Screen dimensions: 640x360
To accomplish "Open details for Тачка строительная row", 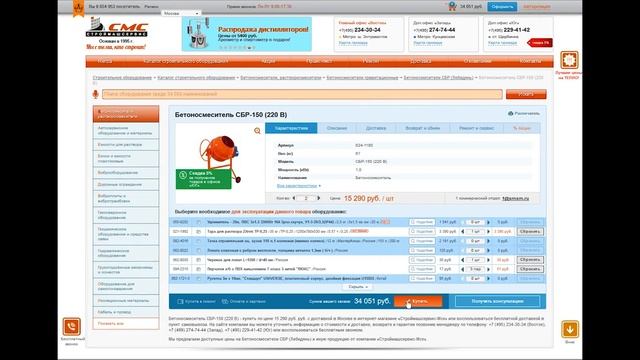I will coord(422,241).
